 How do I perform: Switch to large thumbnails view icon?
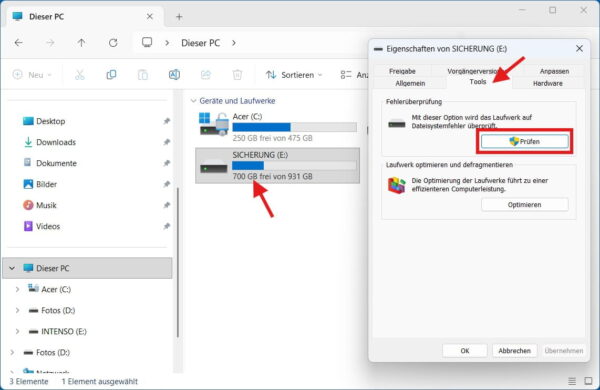tap(589, 381)
